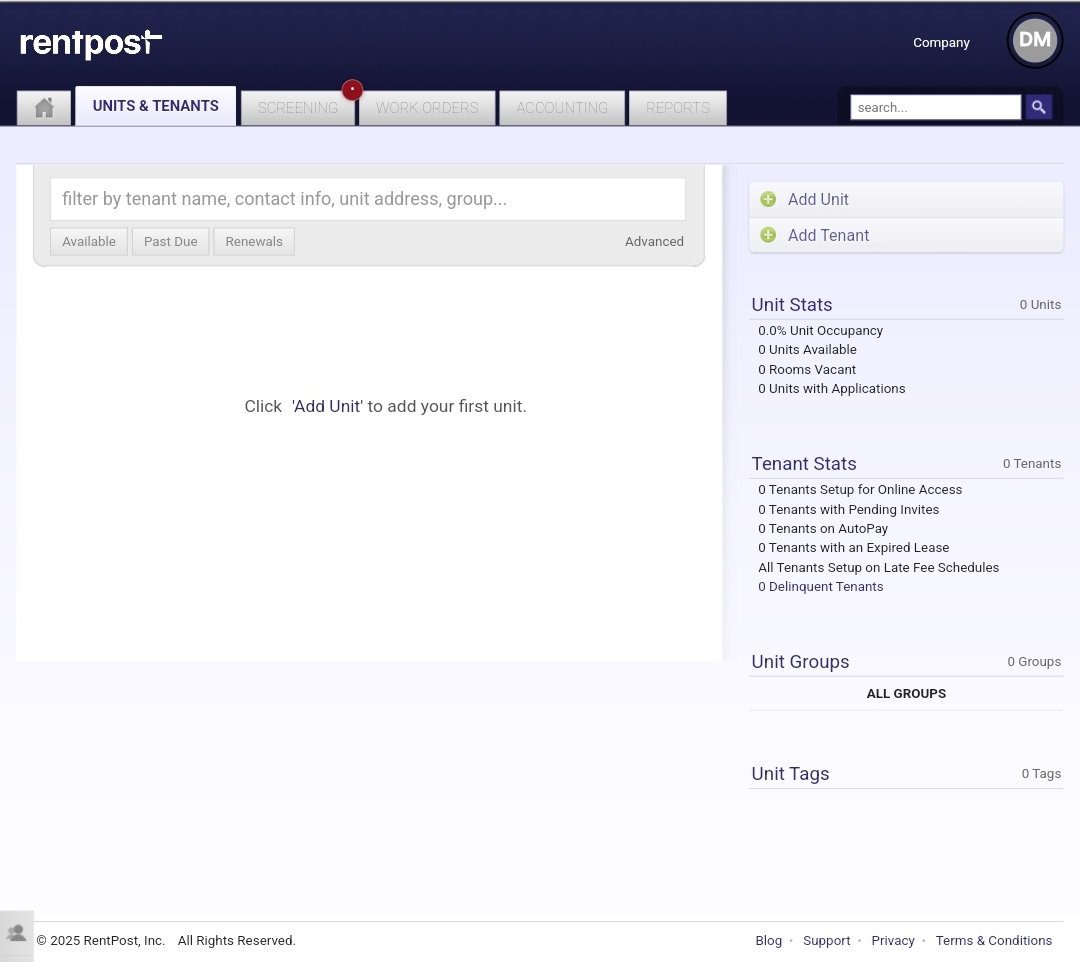
Task: Click the Unit Tags heading
Action: pos(790,774)
